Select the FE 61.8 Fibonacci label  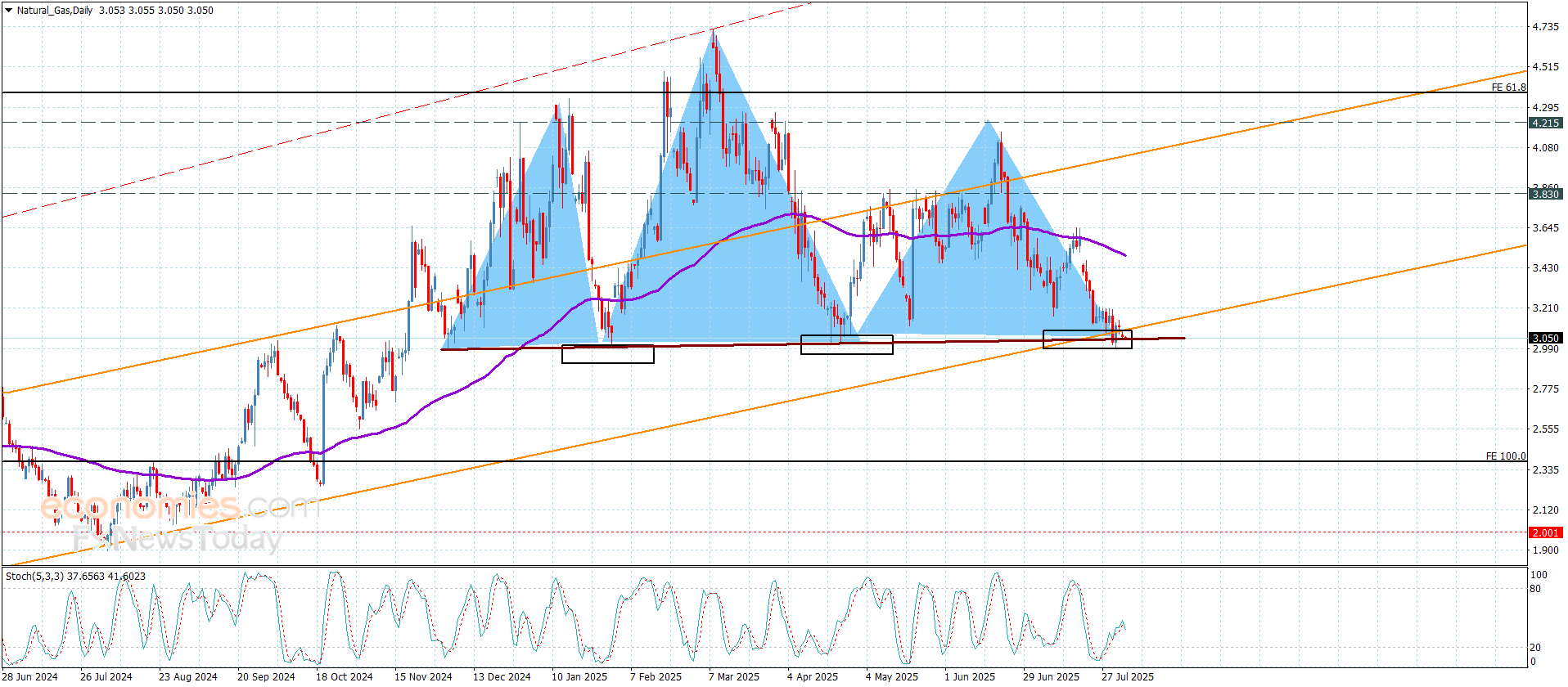tap(1508, 87)
